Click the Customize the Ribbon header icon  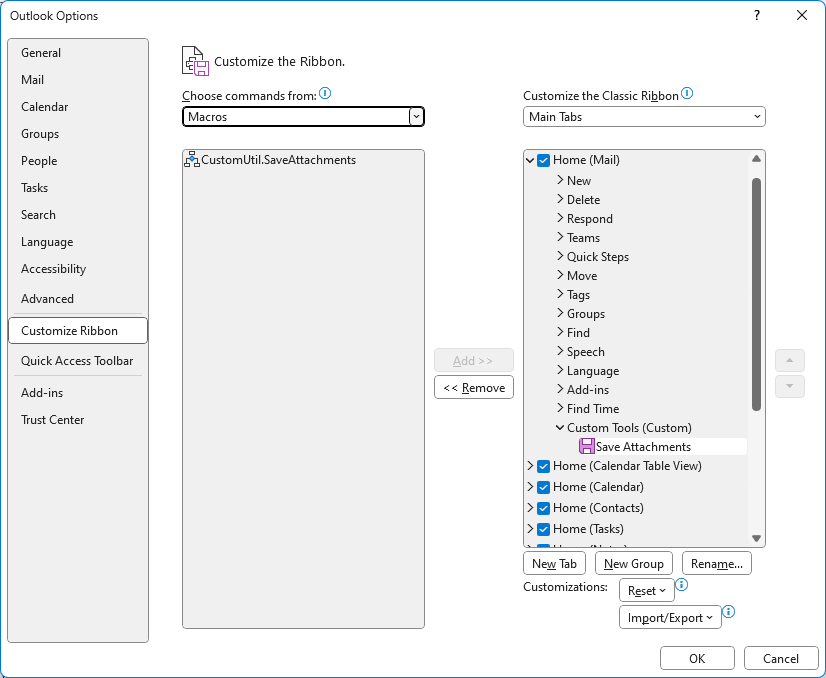[195, 61]
